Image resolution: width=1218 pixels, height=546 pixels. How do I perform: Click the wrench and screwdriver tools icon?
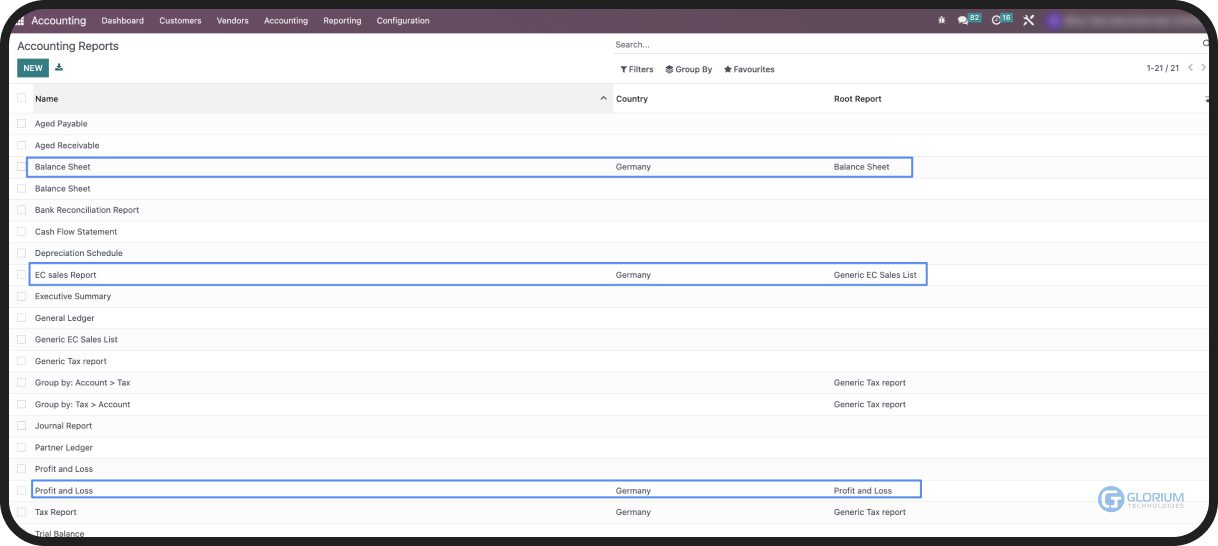(x=1028, y=21)
